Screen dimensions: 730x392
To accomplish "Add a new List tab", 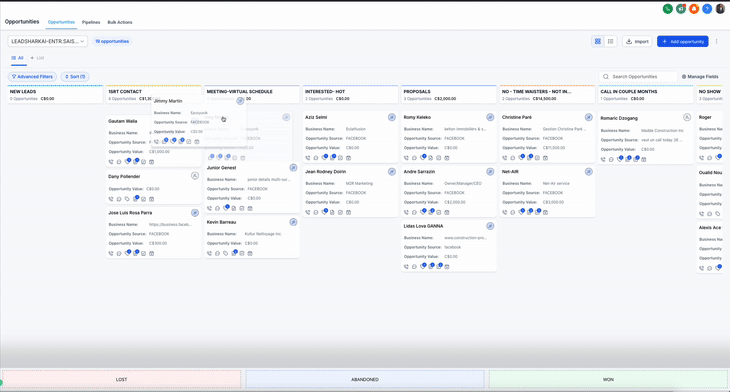I will tap(37, 58).
